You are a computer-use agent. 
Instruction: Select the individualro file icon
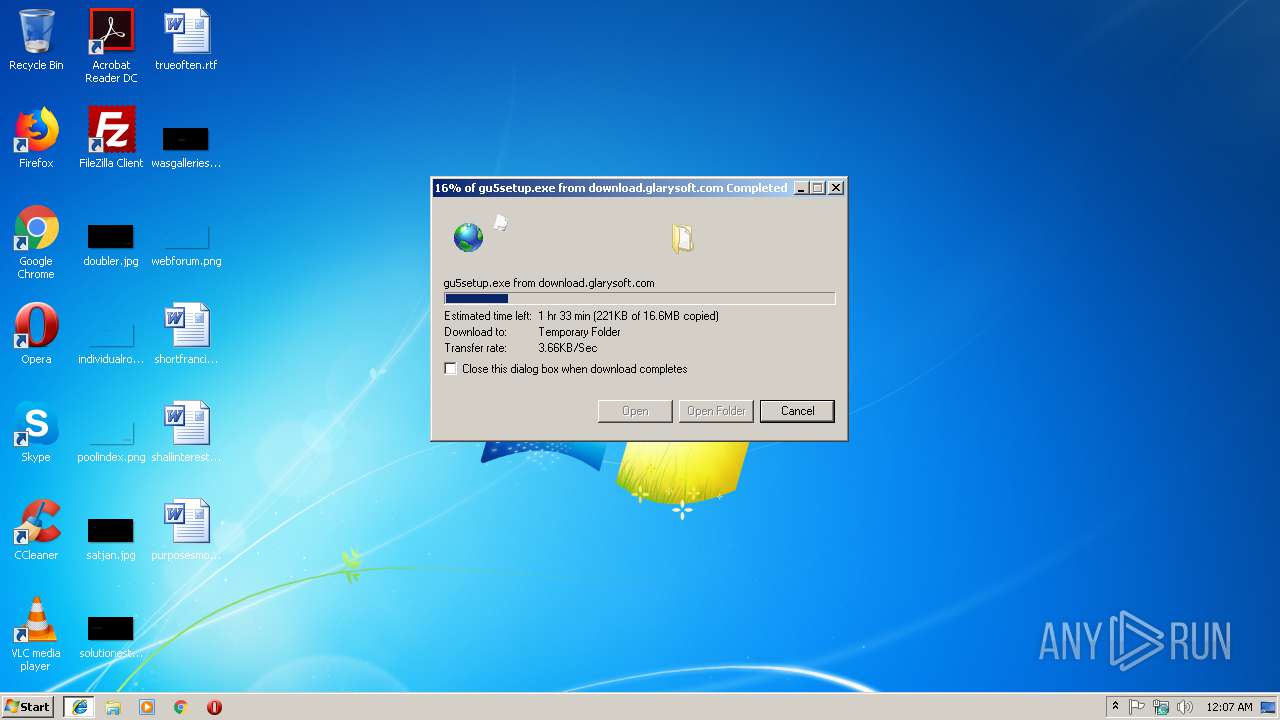[111, 341]
